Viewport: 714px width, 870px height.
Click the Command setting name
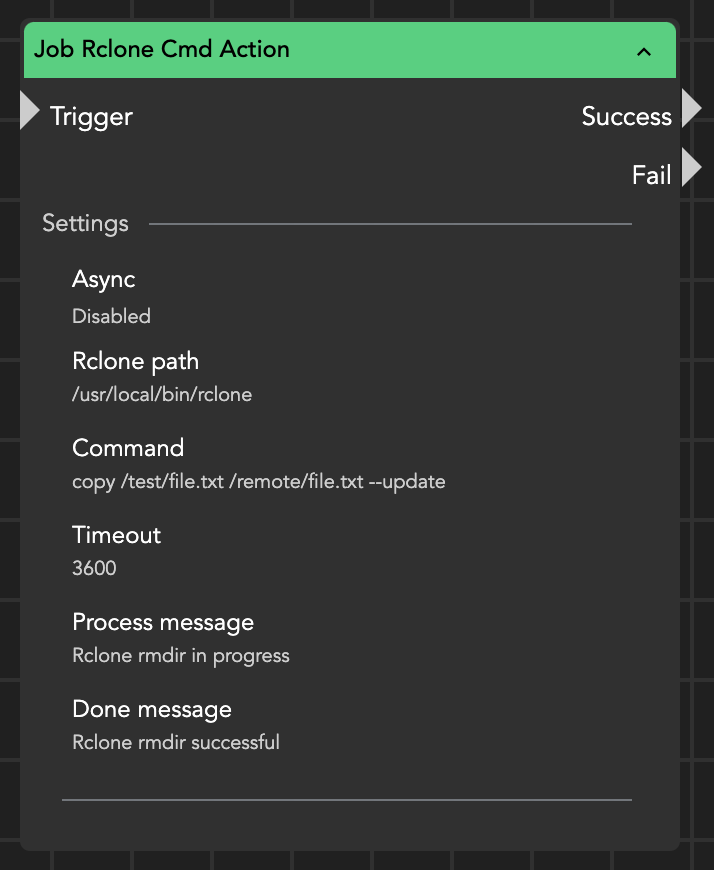pyautogui.click(x=128, y=448)
